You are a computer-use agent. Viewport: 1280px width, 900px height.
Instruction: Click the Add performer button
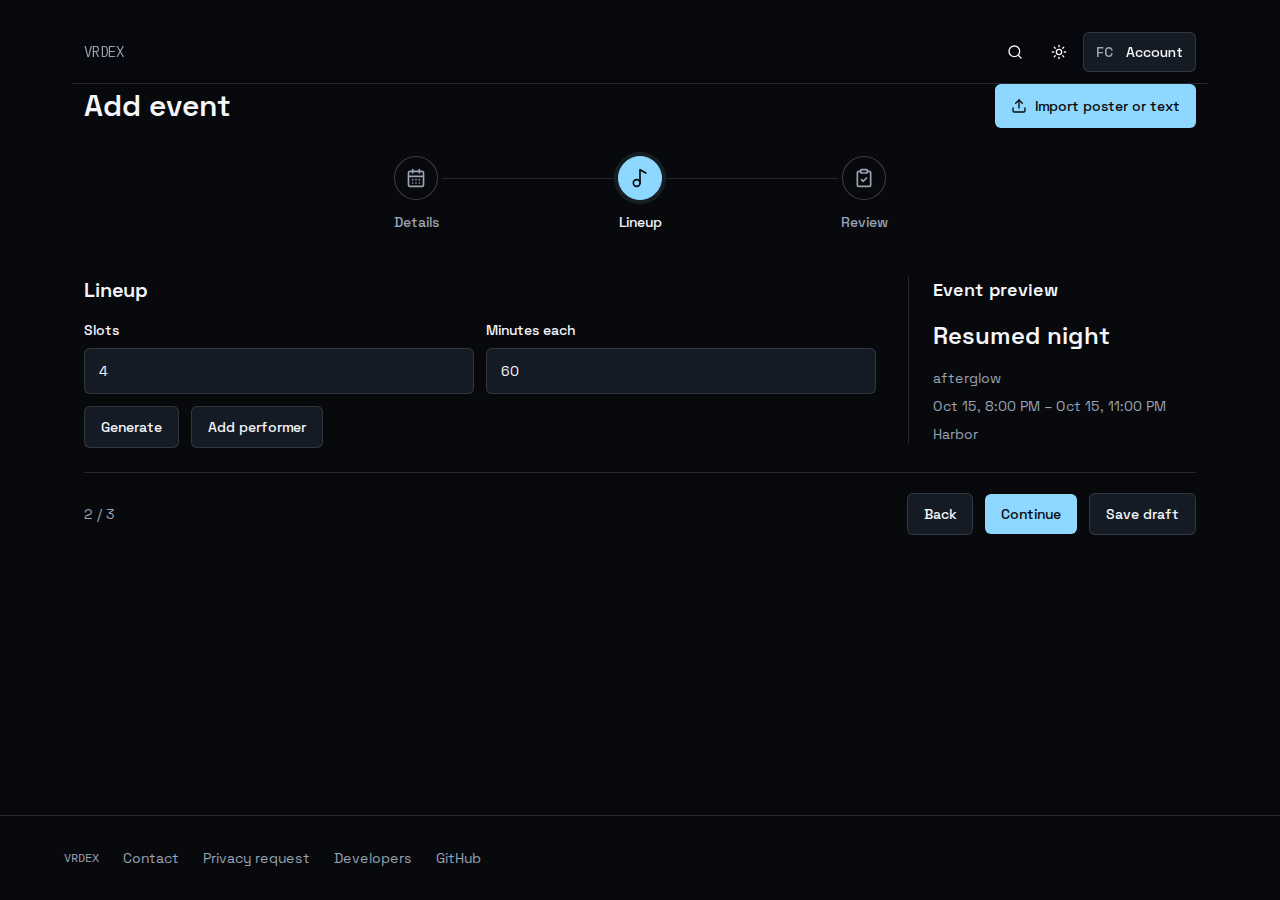click(257, 427)
